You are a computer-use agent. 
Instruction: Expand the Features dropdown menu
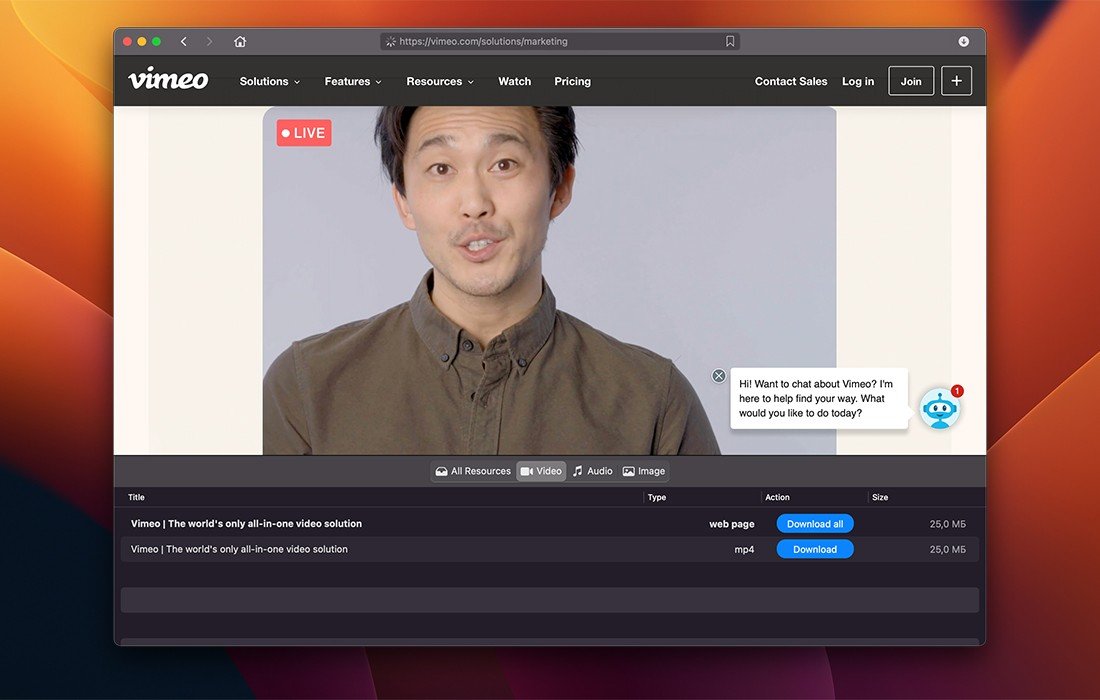click(x=353, y=82)
